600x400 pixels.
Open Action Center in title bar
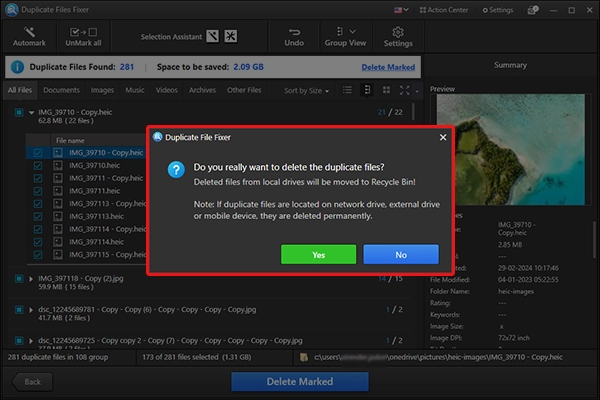(444, 10)
